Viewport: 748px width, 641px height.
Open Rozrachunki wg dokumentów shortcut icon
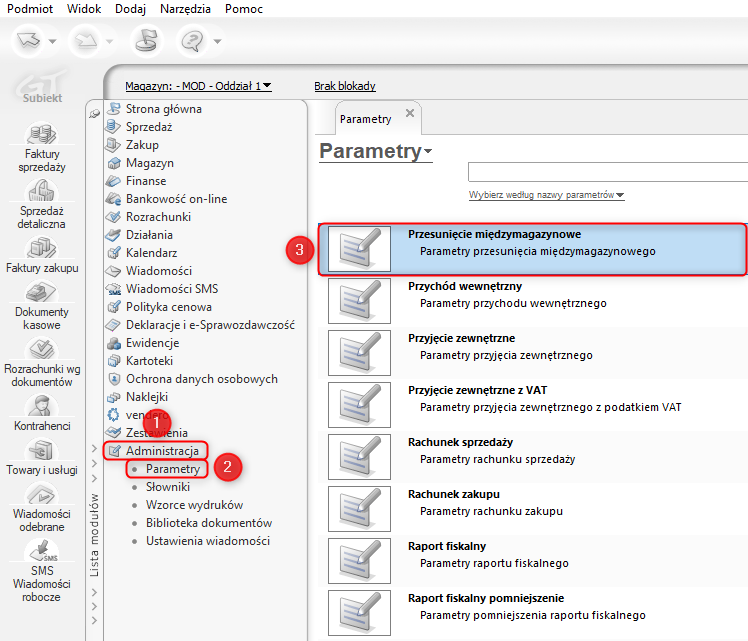click(x=42, y=349)
